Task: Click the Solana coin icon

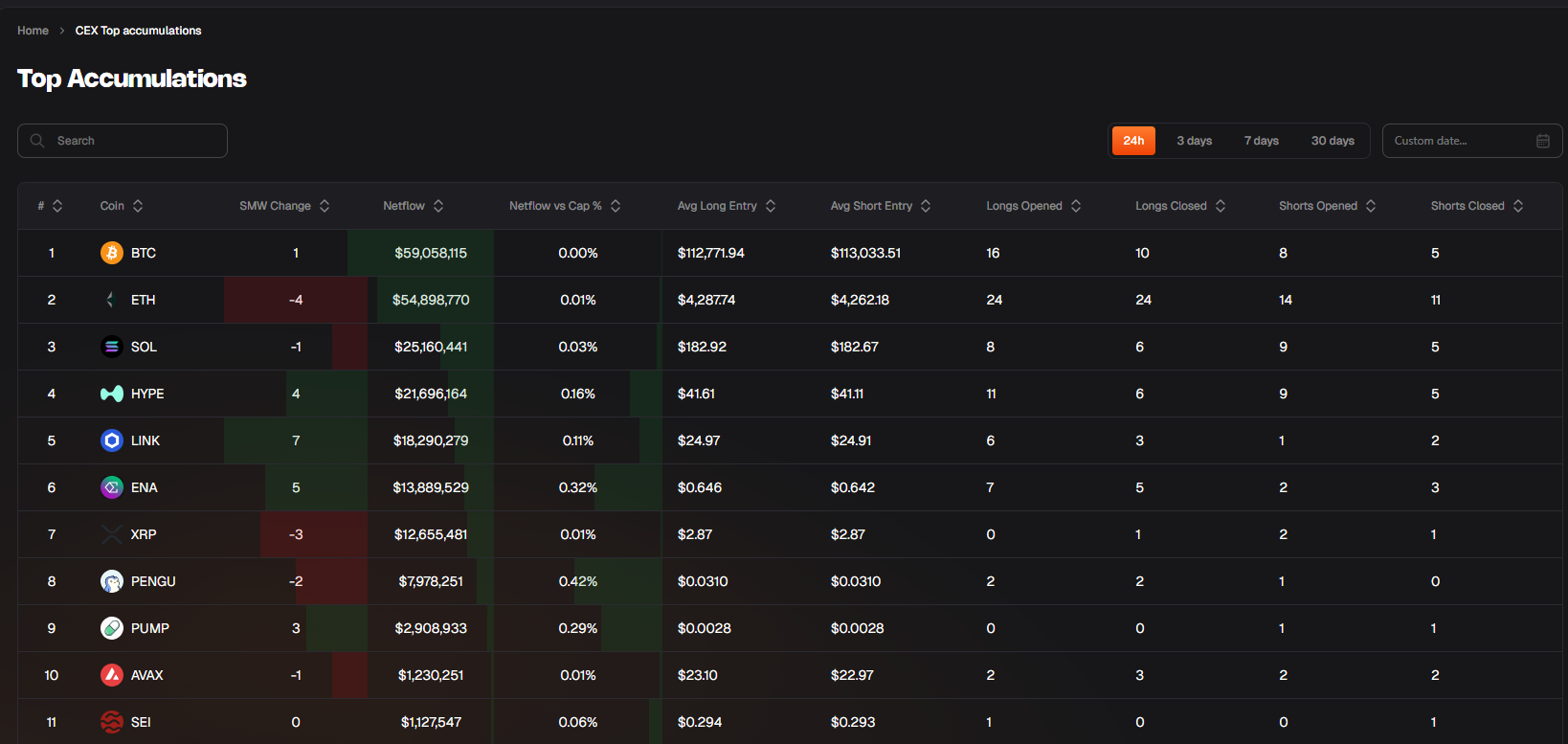Action: [111, 347]
